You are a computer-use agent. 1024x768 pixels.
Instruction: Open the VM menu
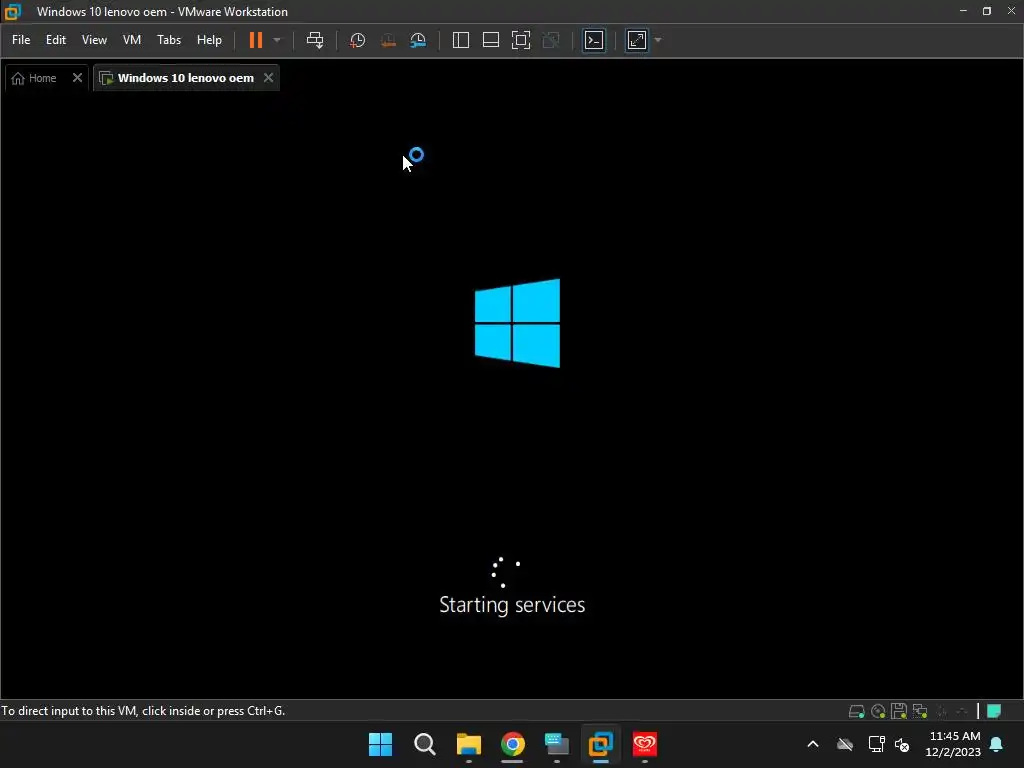(x=132, y=40)
